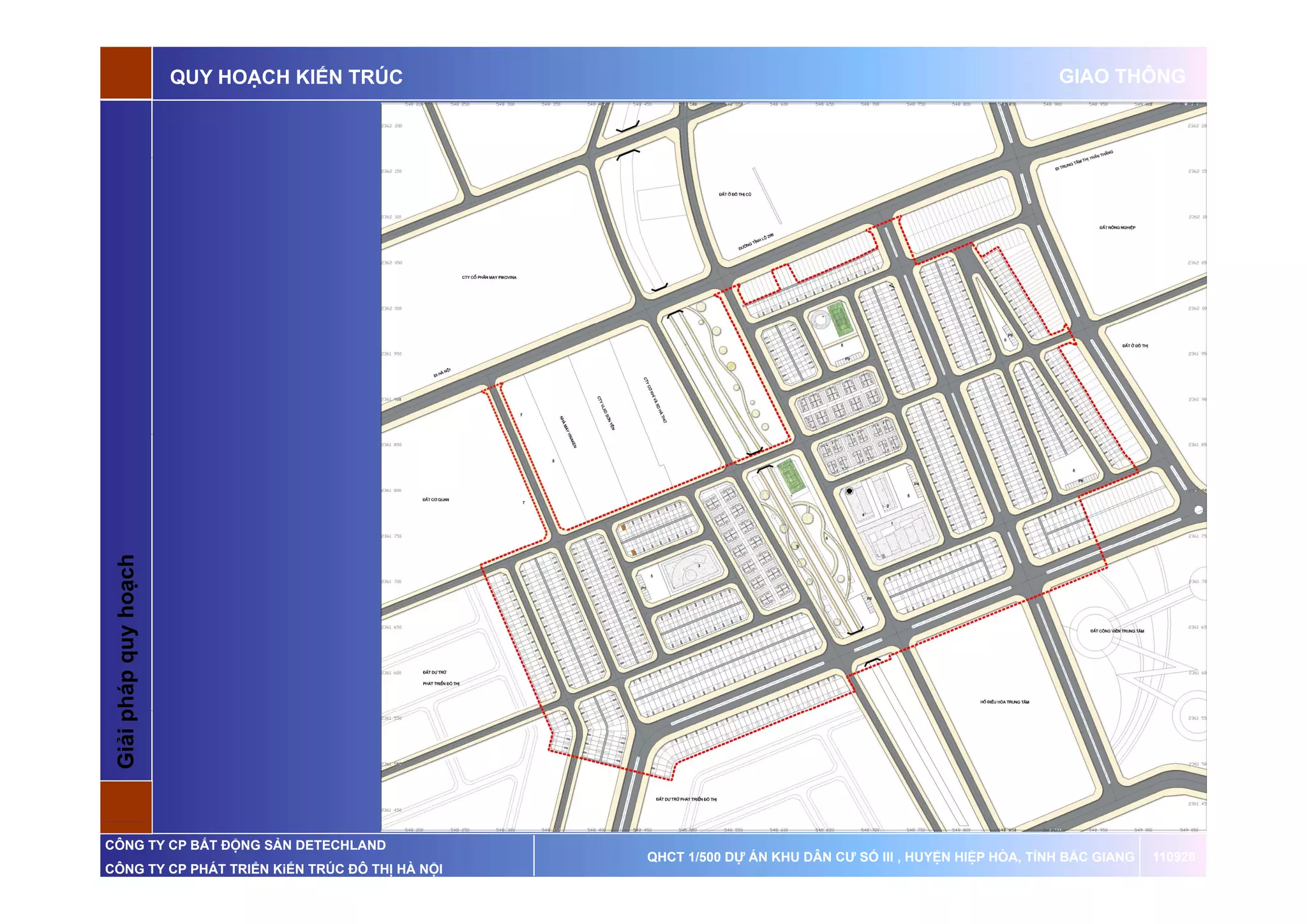Click CÔNG TY CP PHÁT TRIỂN KIẾN TRÚC ĐÔ THỊ text

click(x=273, y=868)
